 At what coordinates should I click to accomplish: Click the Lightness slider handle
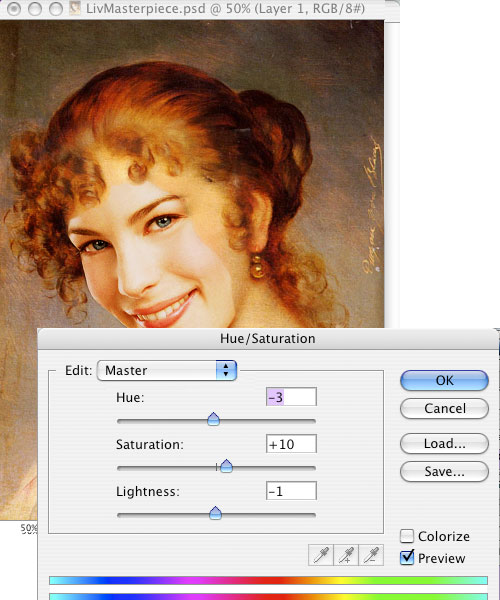tap(215, 513)
